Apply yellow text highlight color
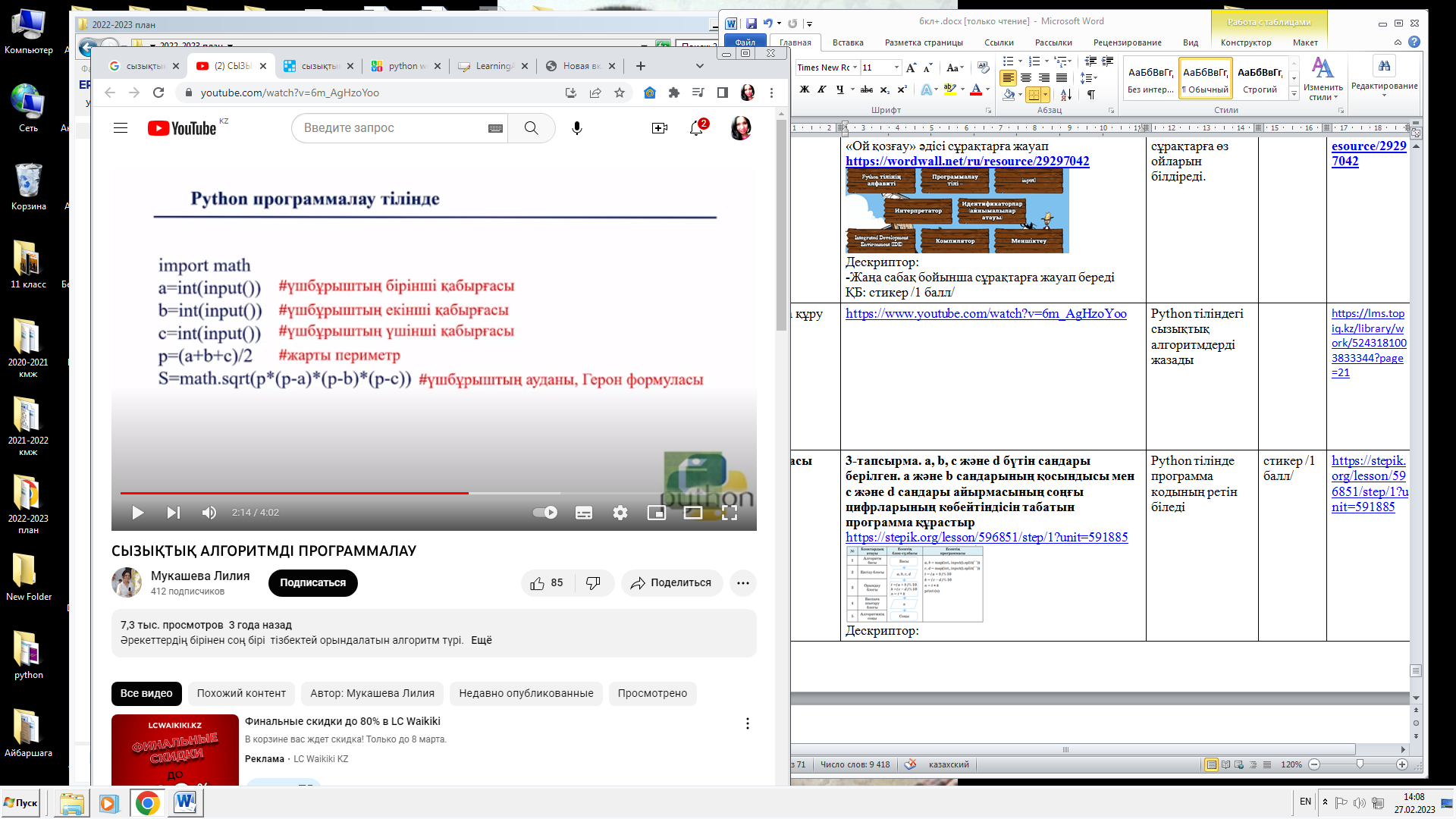This screenshot has width=1456, height=819. (x=949, y=89)
